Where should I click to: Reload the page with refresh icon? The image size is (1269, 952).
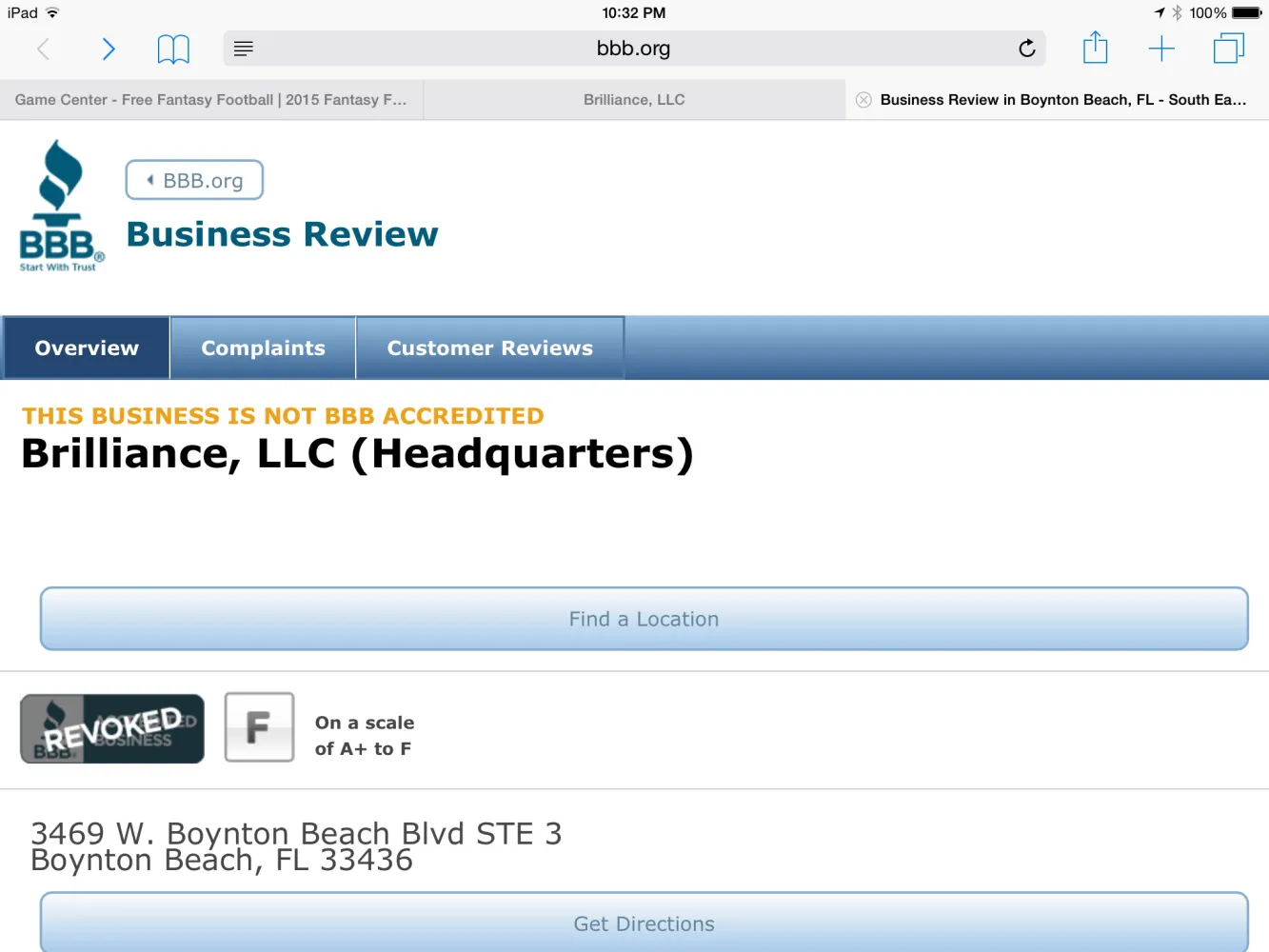(1026, 49)
